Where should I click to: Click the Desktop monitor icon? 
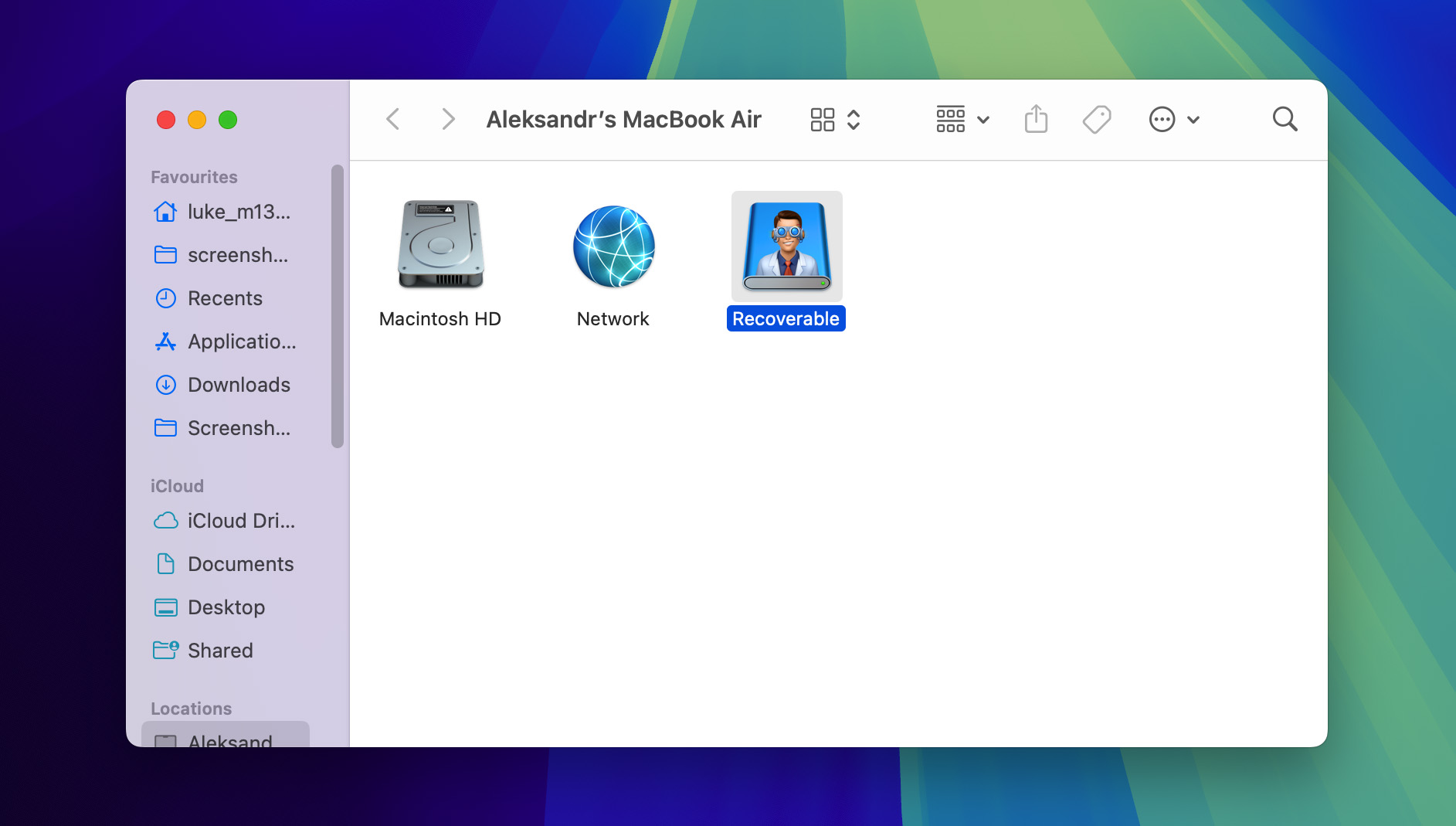(165, 607)
